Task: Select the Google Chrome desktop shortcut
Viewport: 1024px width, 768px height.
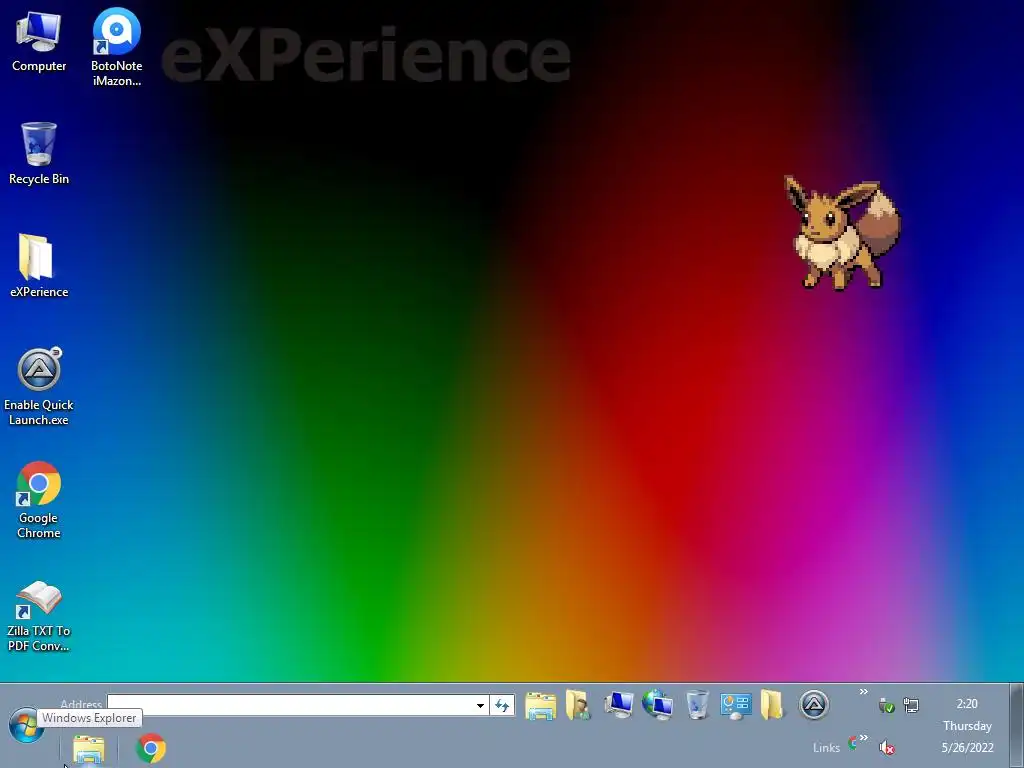Action: 39,500
